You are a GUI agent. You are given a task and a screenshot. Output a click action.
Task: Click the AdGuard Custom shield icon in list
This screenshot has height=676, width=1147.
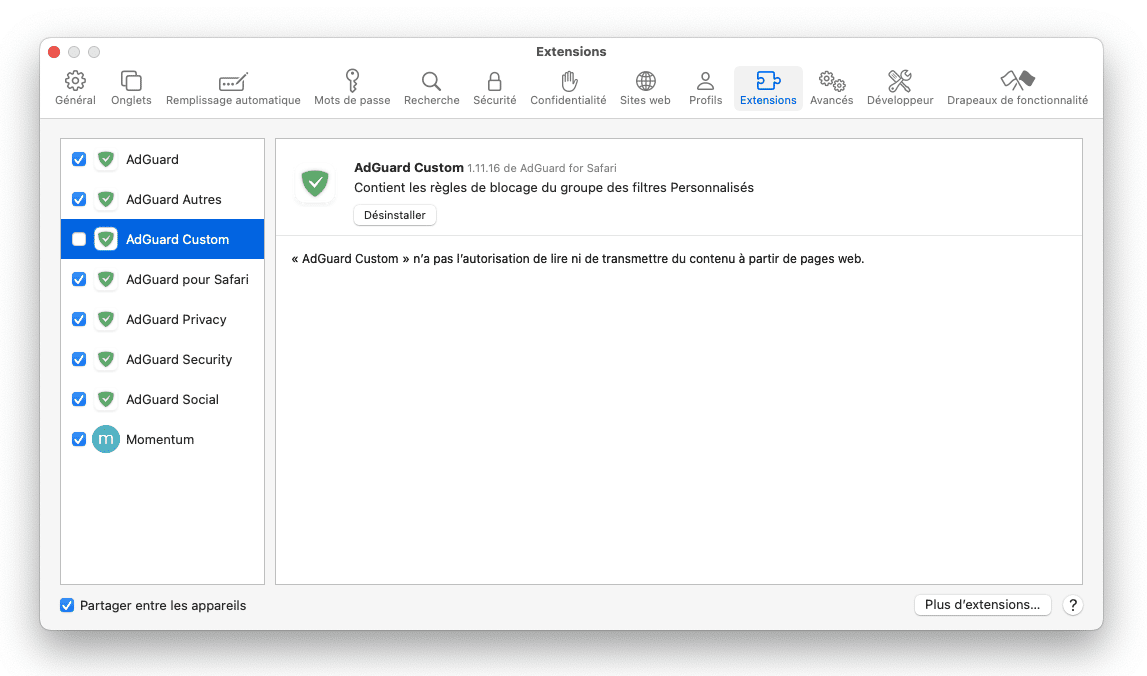106,239
